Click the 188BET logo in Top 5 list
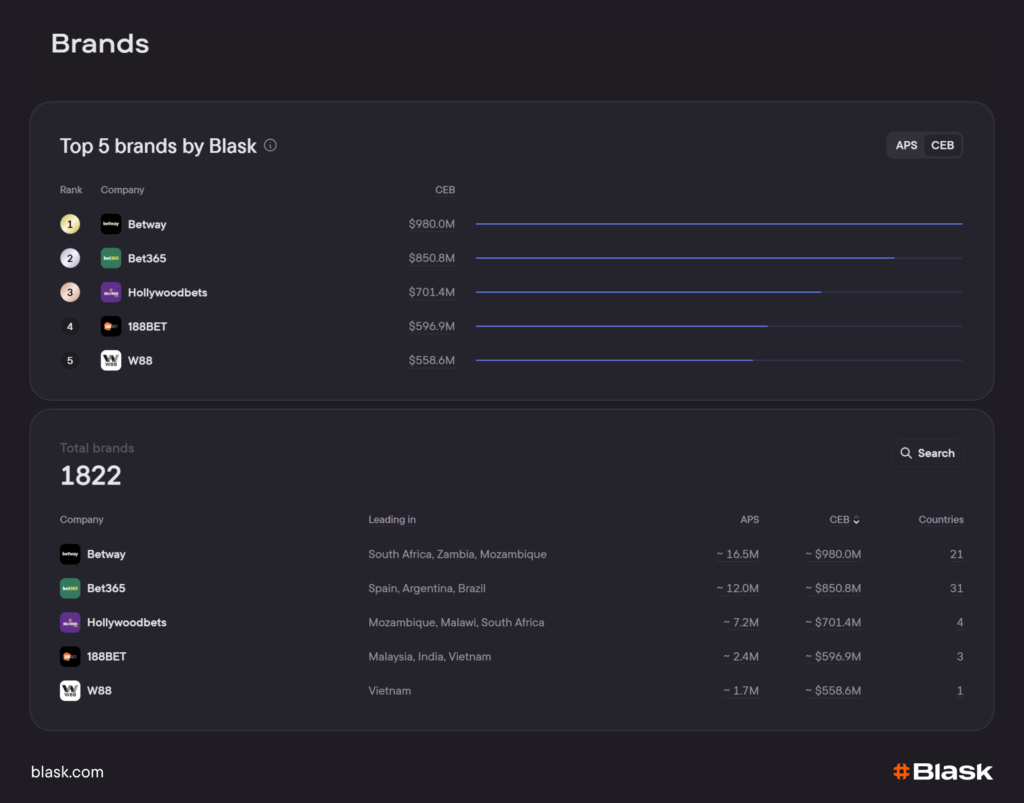 click(x=111, y=326)
